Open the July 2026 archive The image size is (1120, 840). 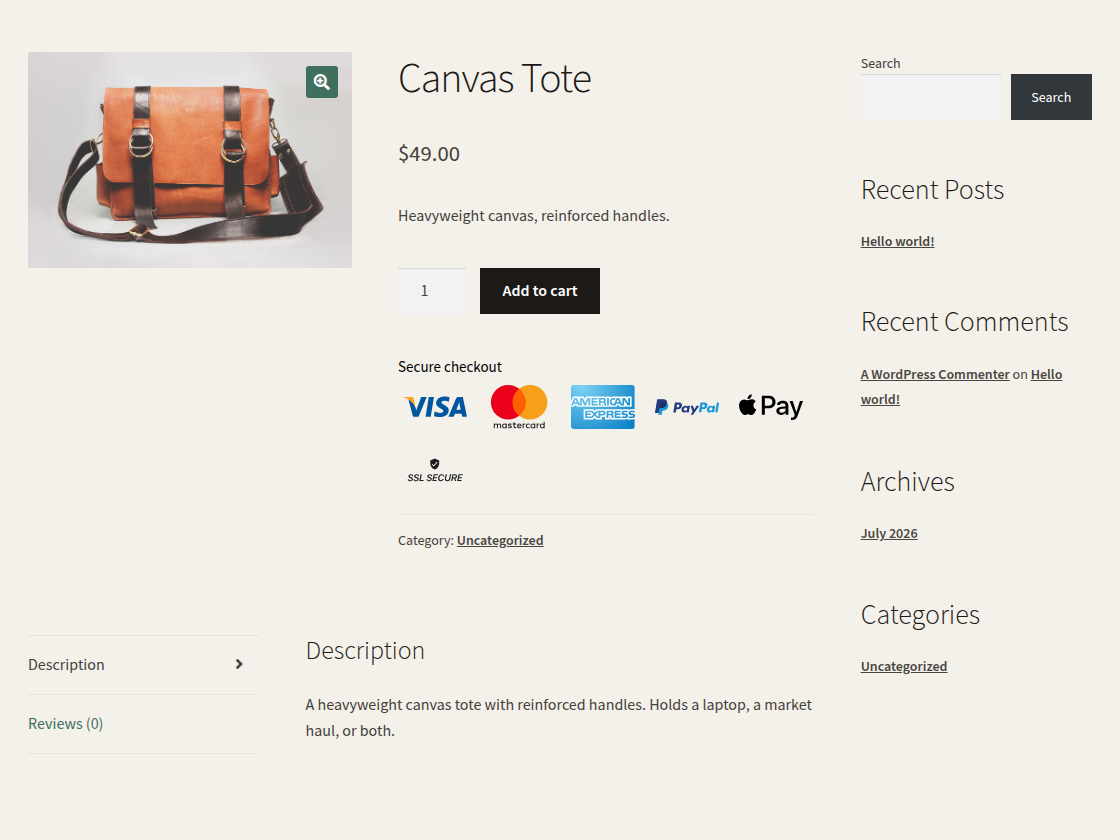[x=889, y=534]
